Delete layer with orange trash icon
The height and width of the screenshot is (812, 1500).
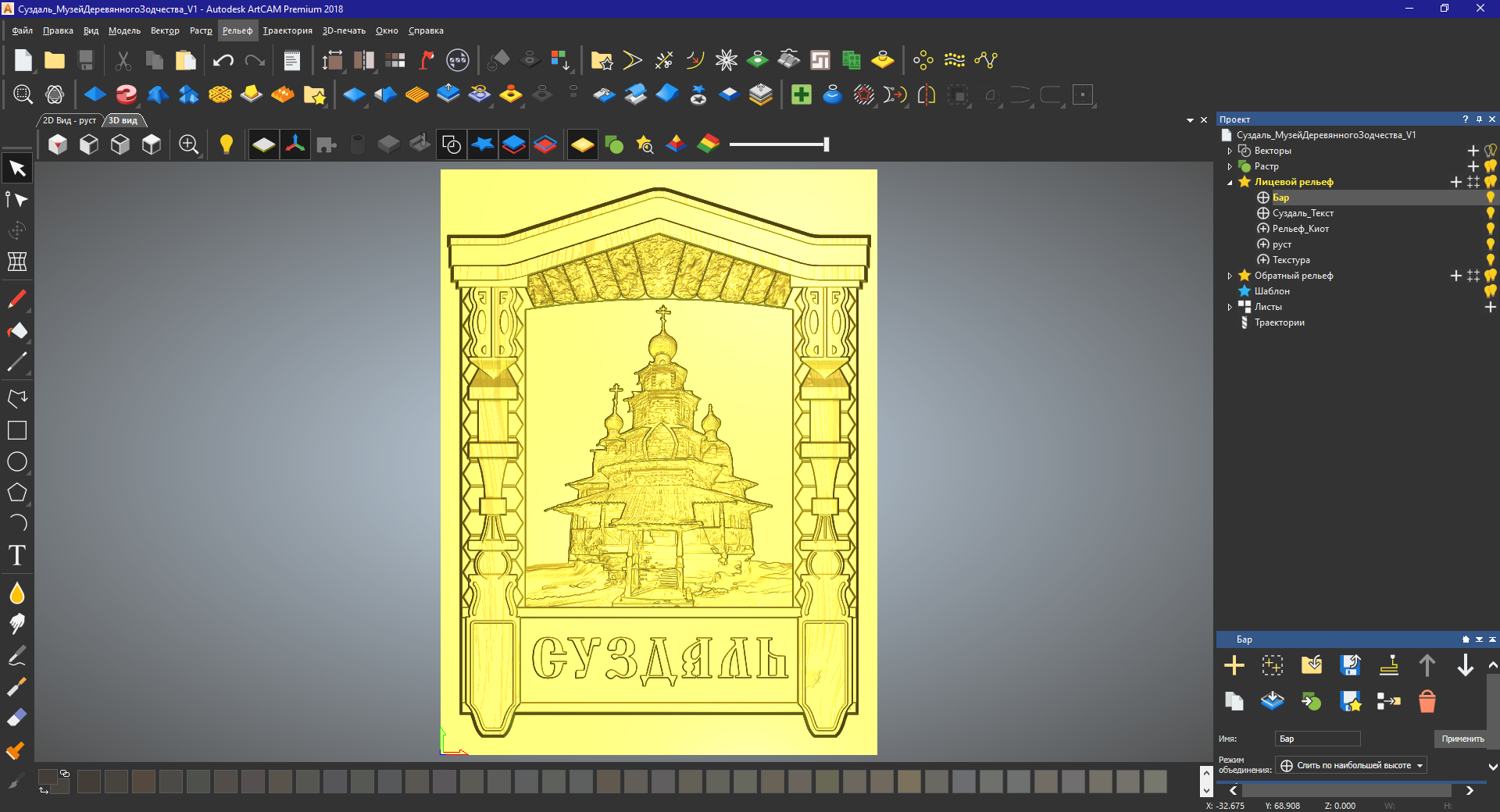[x=1427, y=701]
